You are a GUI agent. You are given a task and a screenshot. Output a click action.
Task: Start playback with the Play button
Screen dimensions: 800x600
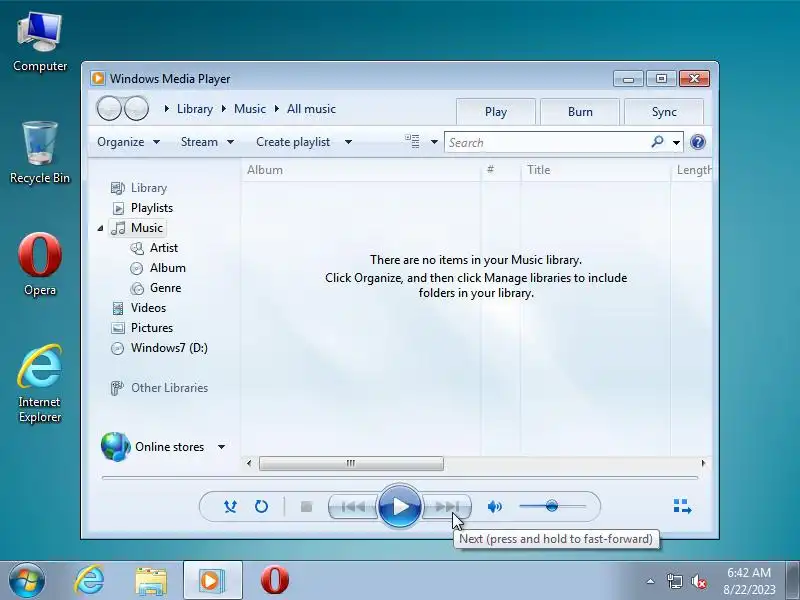(x=400, y=507)
